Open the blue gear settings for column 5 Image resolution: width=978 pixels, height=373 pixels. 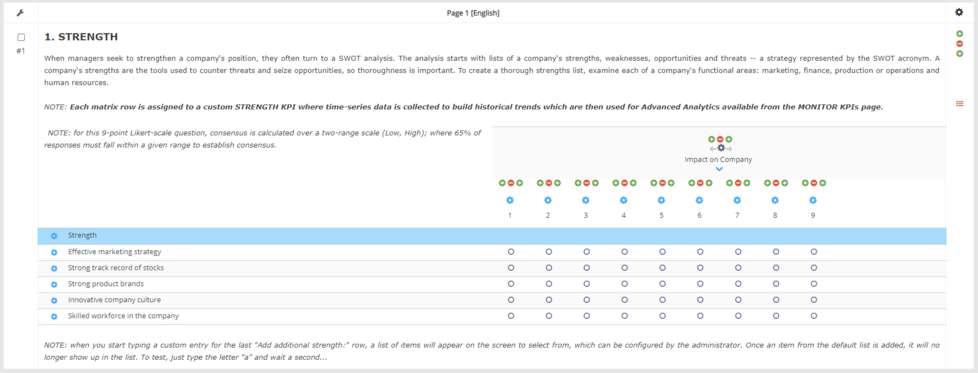[x=661, y=200]
